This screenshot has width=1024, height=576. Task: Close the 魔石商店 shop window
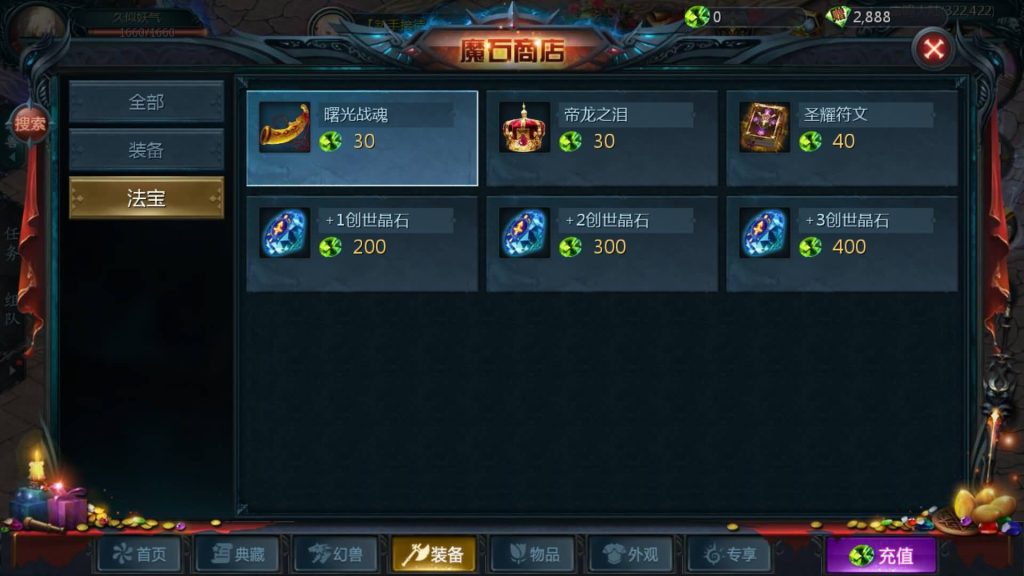tap(933, 49)
